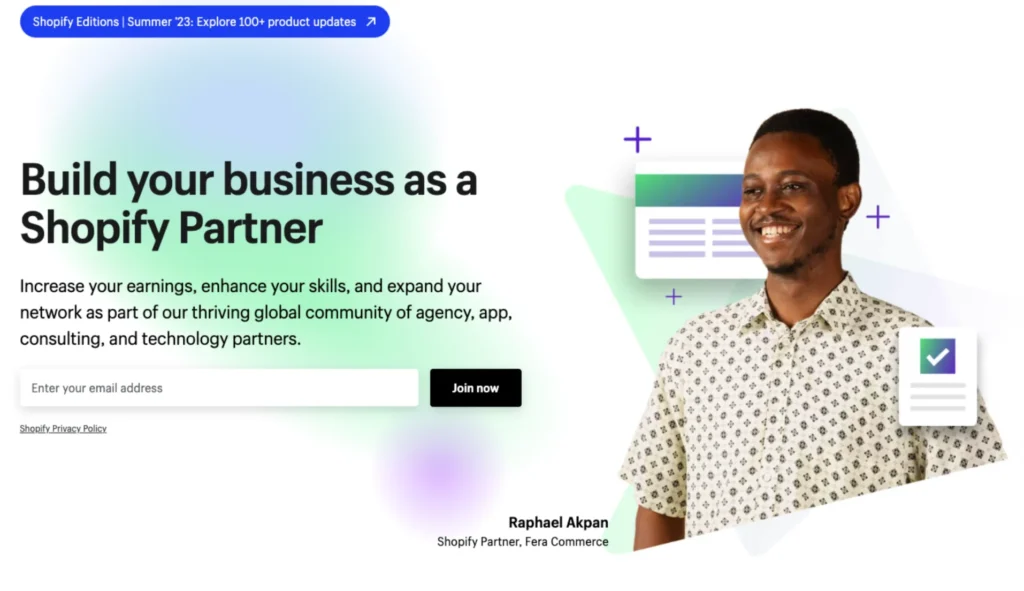
Task: Click the Build your business headline
Action: (x=249, y=204)
